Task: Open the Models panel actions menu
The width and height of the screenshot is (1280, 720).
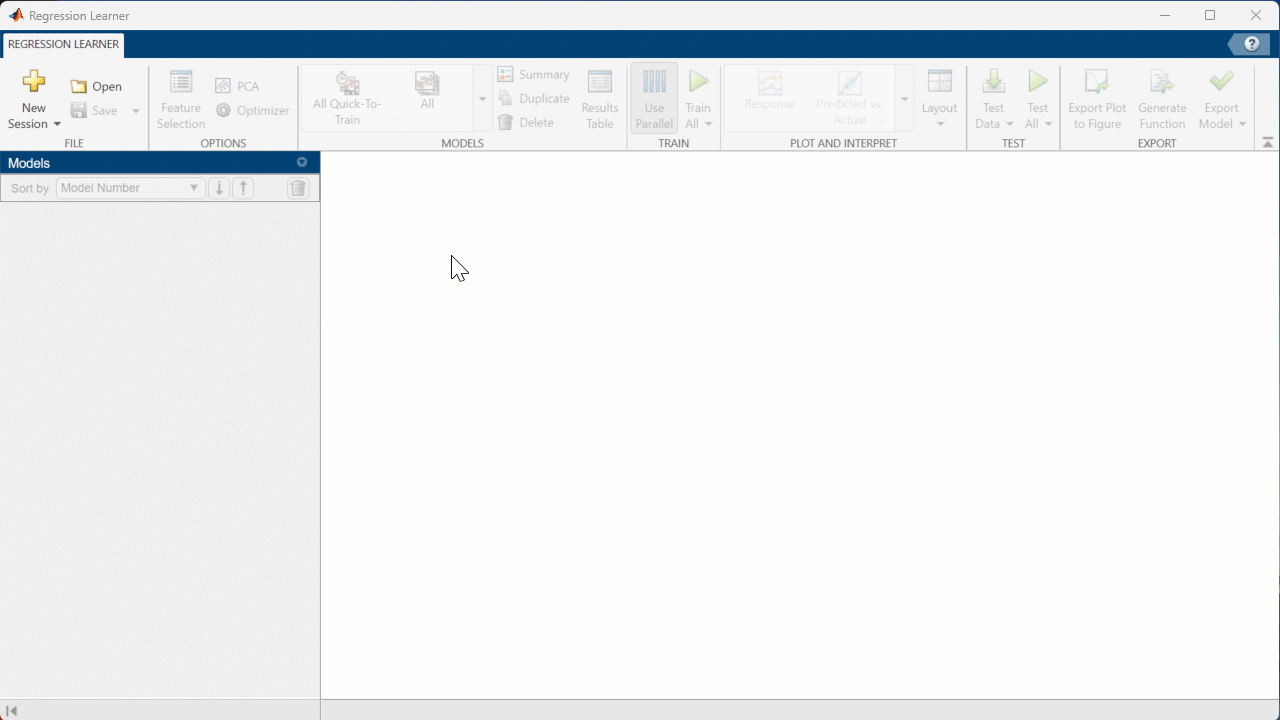Action: click(x=302, y=162)
